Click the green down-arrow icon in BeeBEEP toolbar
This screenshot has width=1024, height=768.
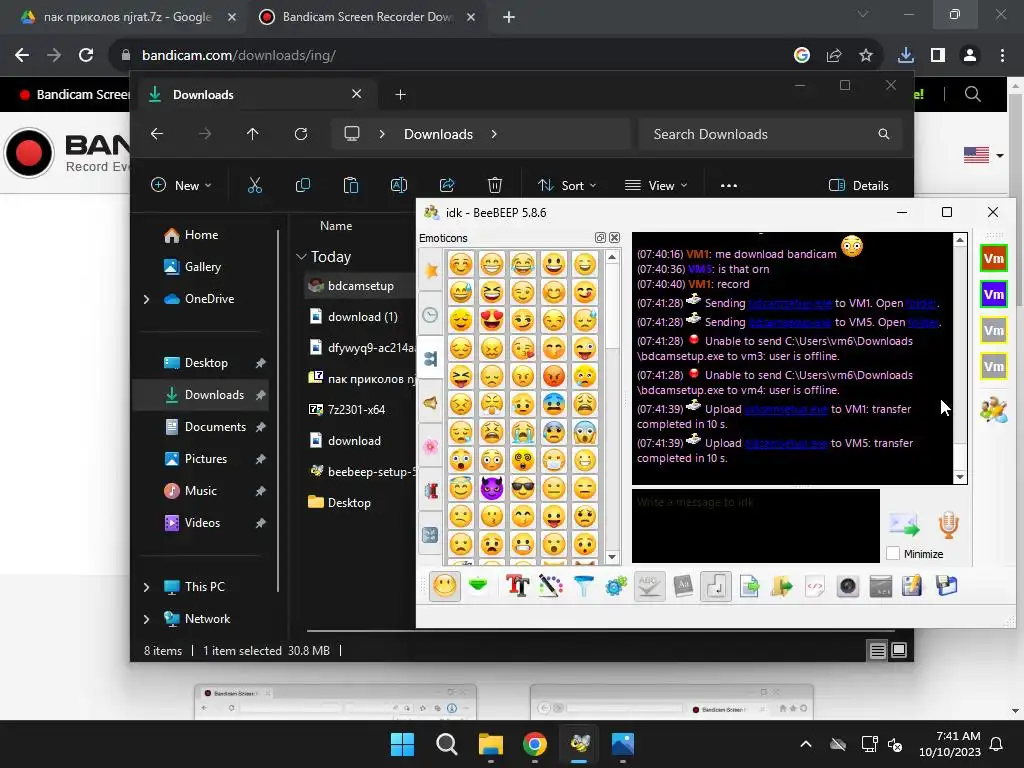pos(478,585)
